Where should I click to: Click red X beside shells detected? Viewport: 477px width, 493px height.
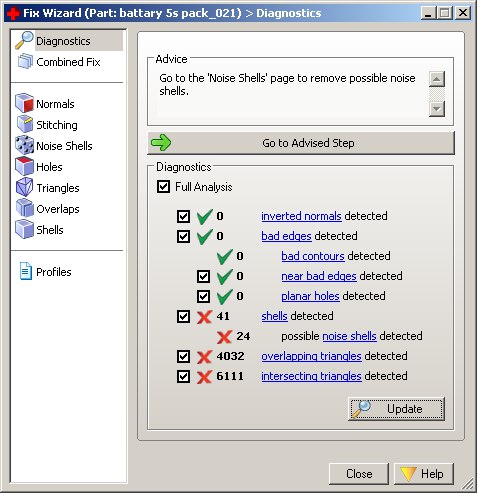pyautogui.click(x=204, y=317)
